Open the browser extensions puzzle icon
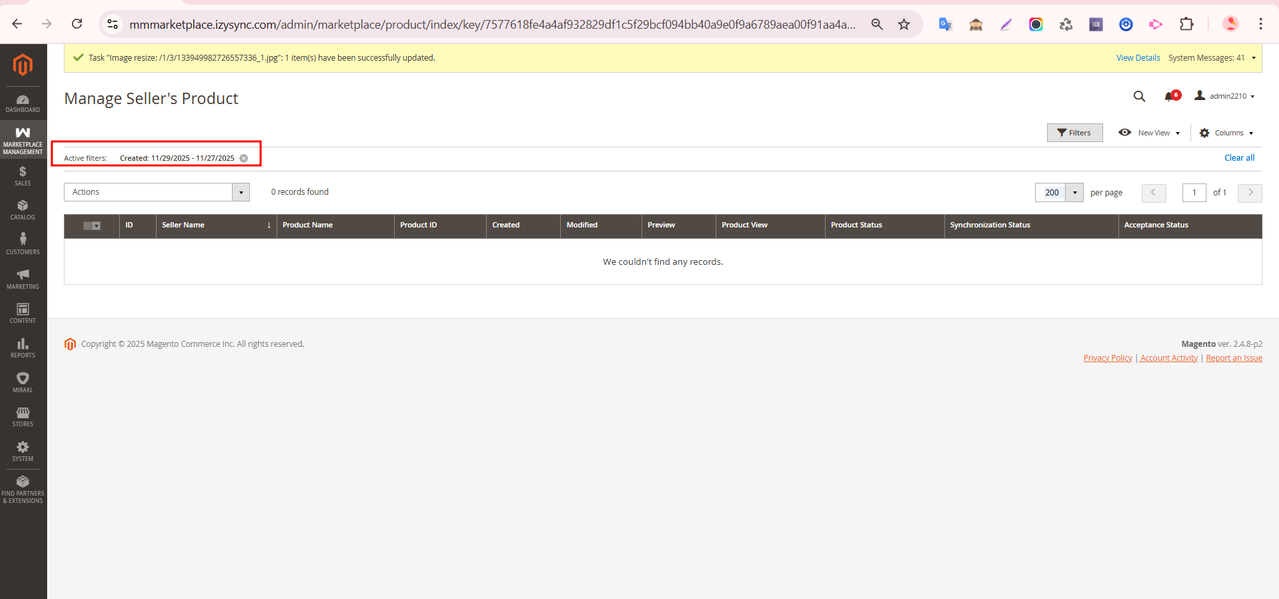 click(1187, 24)
